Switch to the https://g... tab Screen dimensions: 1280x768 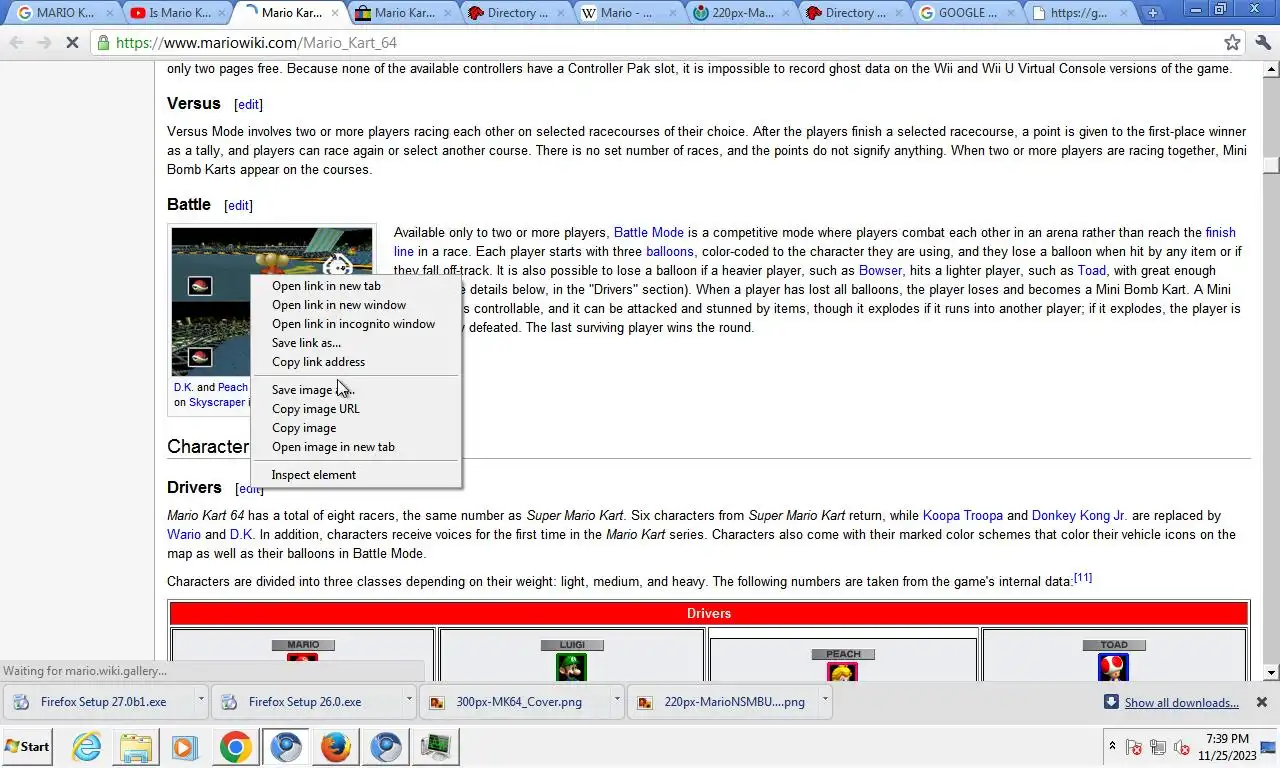click(1076, 13)
